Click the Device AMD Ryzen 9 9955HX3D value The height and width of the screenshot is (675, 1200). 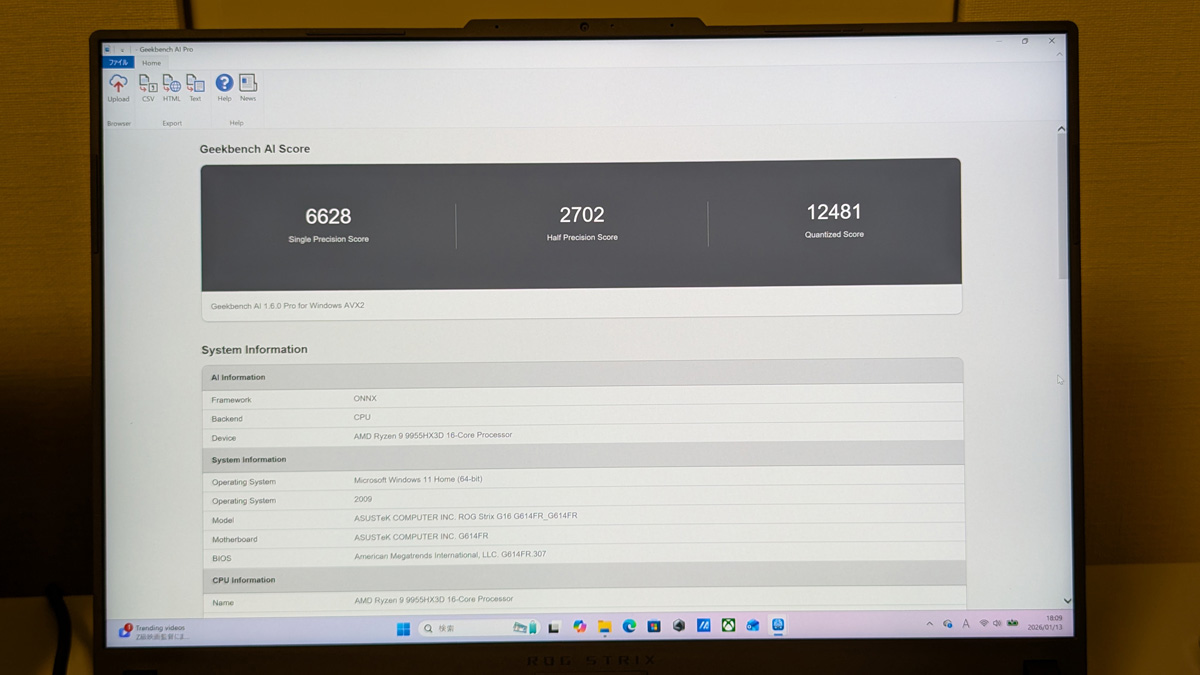pos(433,435)
